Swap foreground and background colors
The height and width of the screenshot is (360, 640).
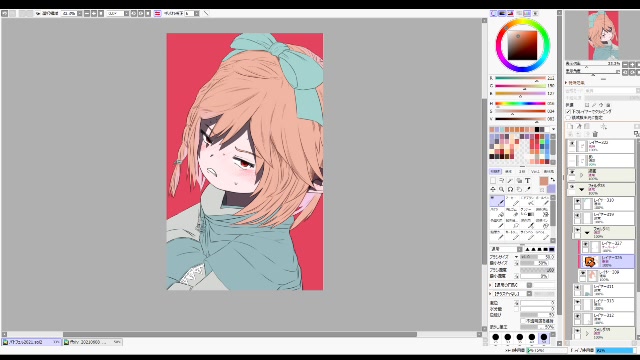552,180
